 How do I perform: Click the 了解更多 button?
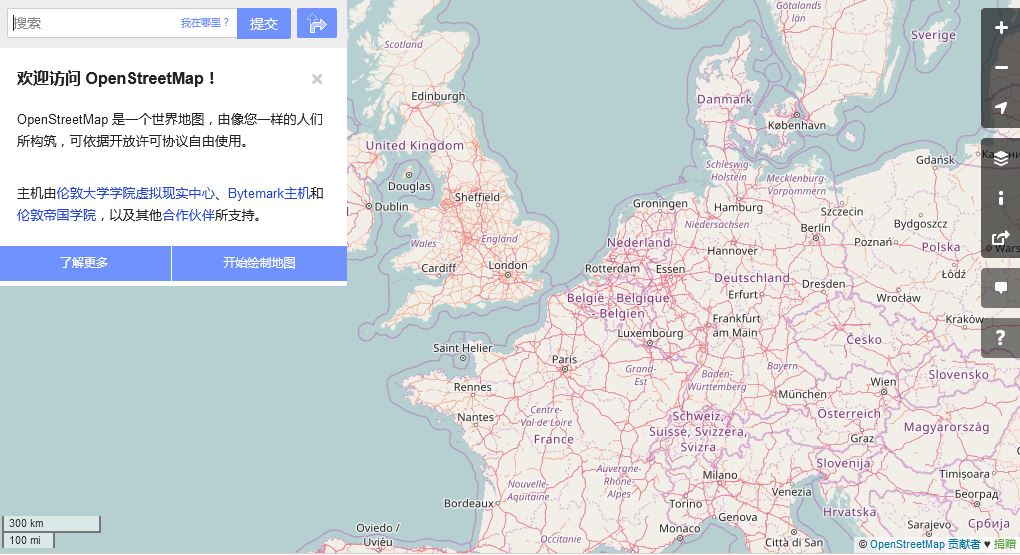pos(85,263)
